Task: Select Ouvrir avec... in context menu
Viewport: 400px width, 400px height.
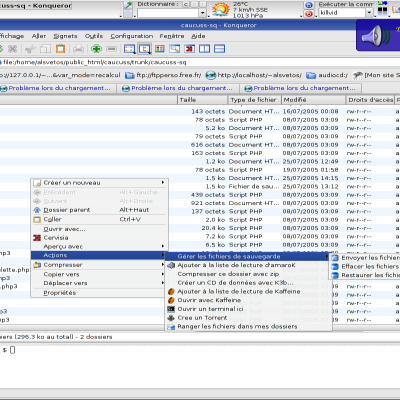Action: tap(99, 229)
